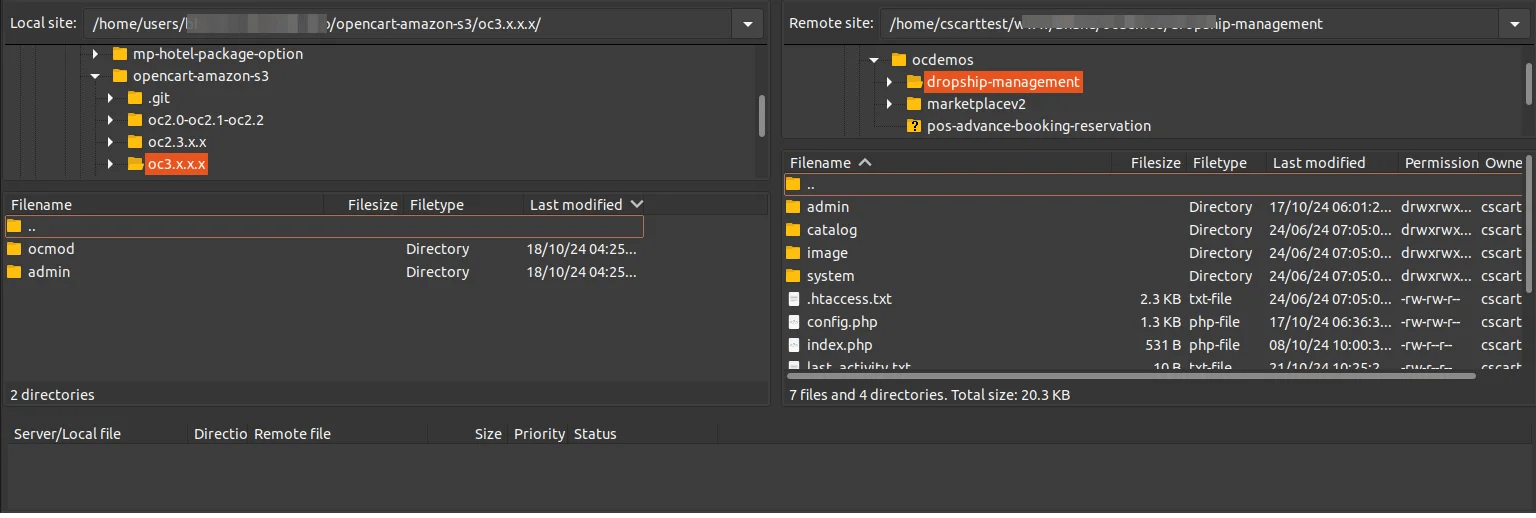The width and height of the screenshot is (1536, 518).
Task: Open the Local site path dropdown
Action: (x=747, y=24)
